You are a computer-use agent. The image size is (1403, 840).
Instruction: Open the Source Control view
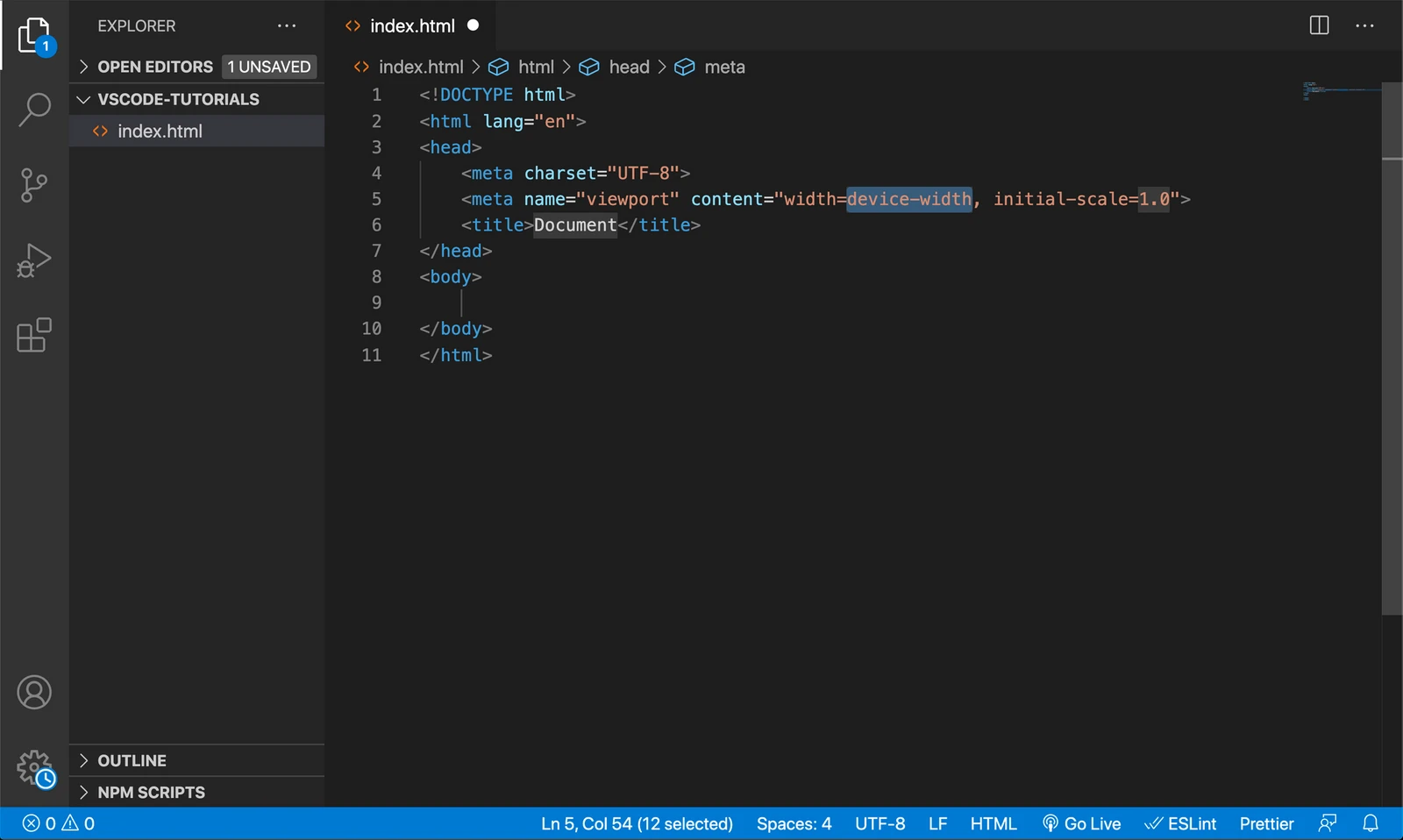34,185
